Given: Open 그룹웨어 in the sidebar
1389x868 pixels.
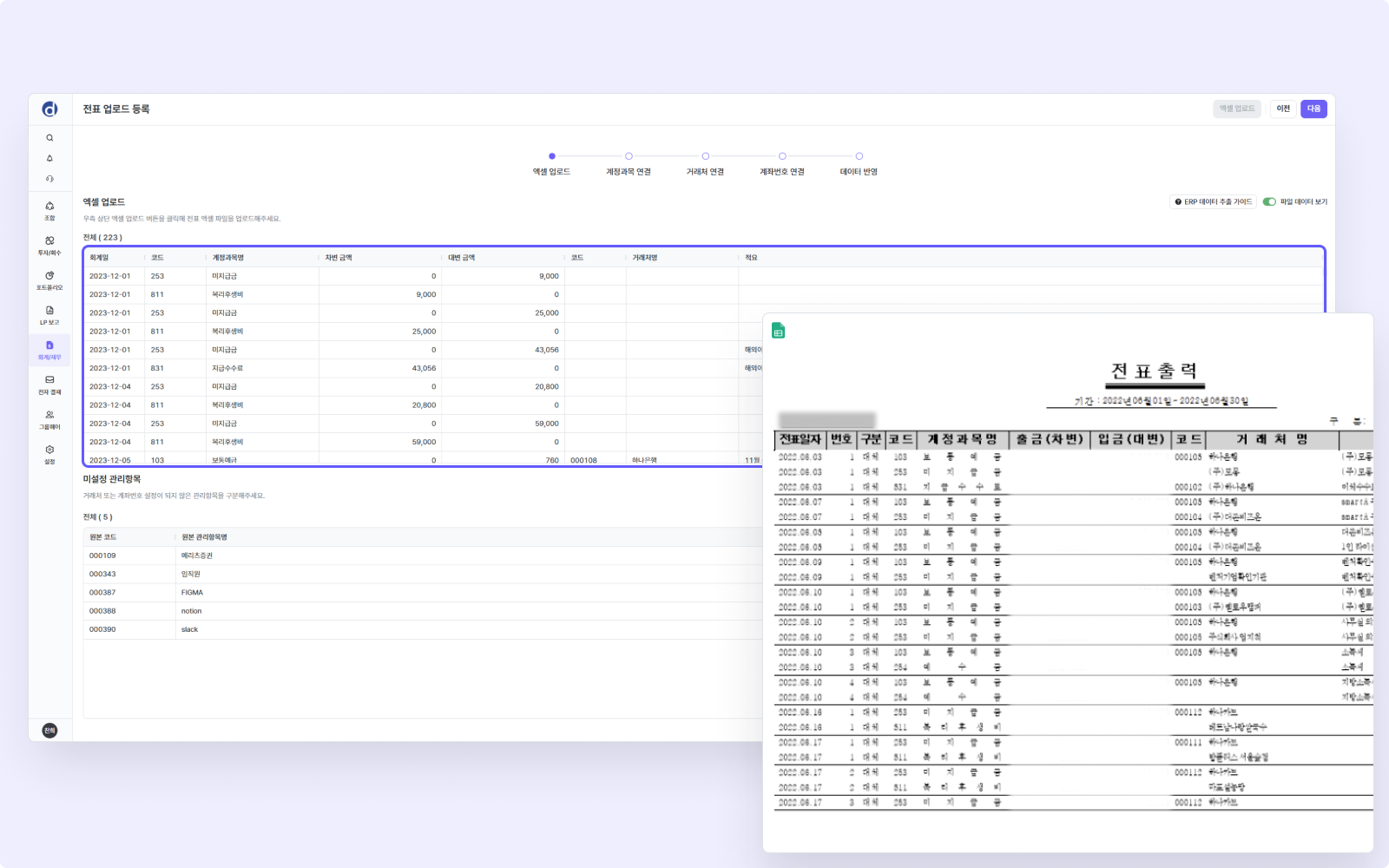Looking at the screenshot, I should (49, 419).
